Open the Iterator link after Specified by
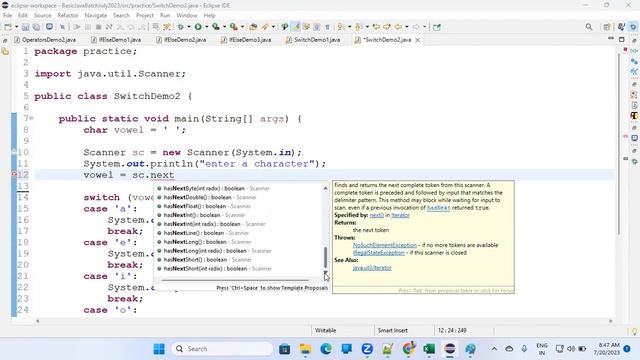 (x=400, y=215)
